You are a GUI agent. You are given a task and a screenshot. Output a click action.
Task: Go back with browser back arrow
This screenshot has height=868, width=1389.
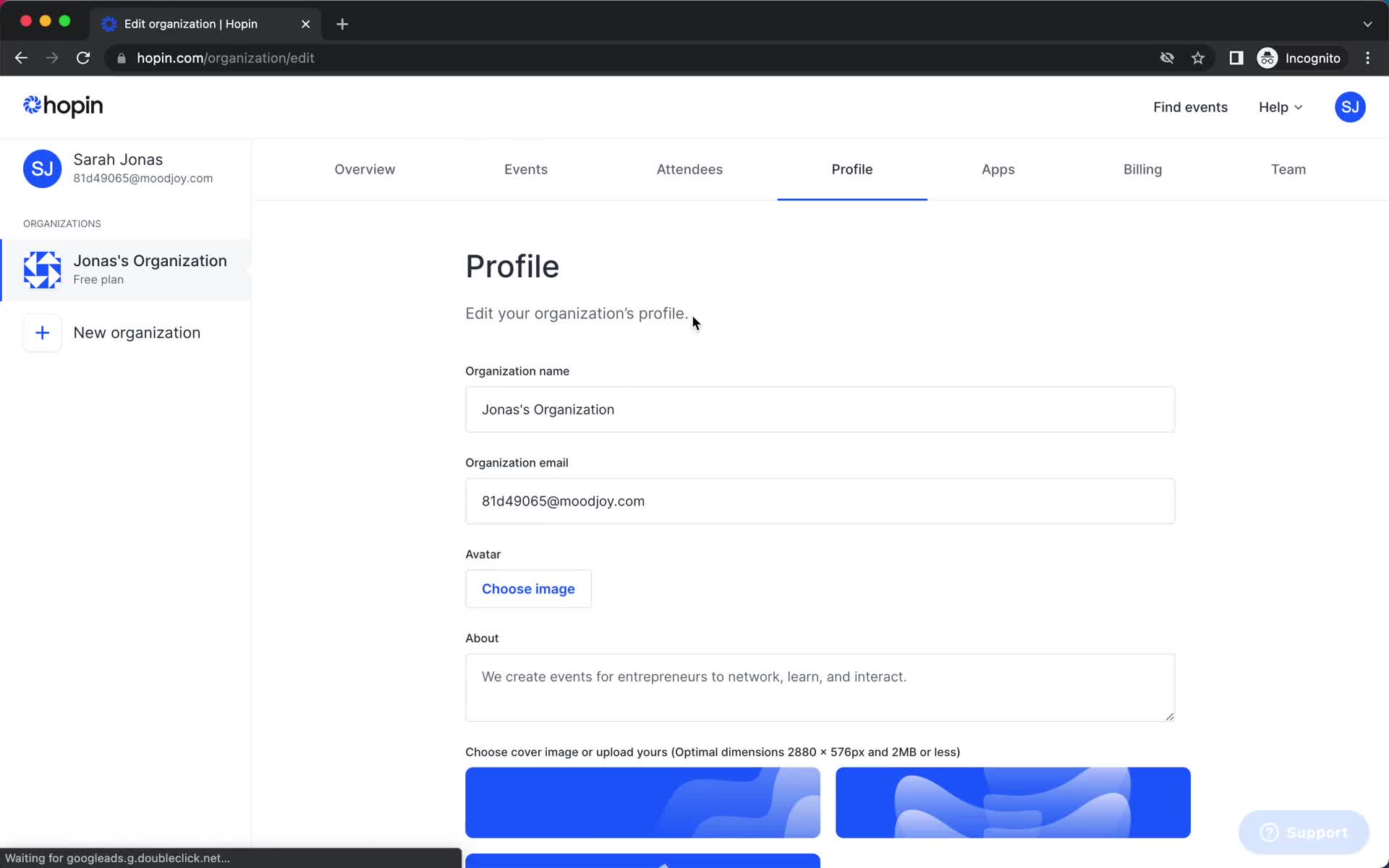[x=21, y=58]
